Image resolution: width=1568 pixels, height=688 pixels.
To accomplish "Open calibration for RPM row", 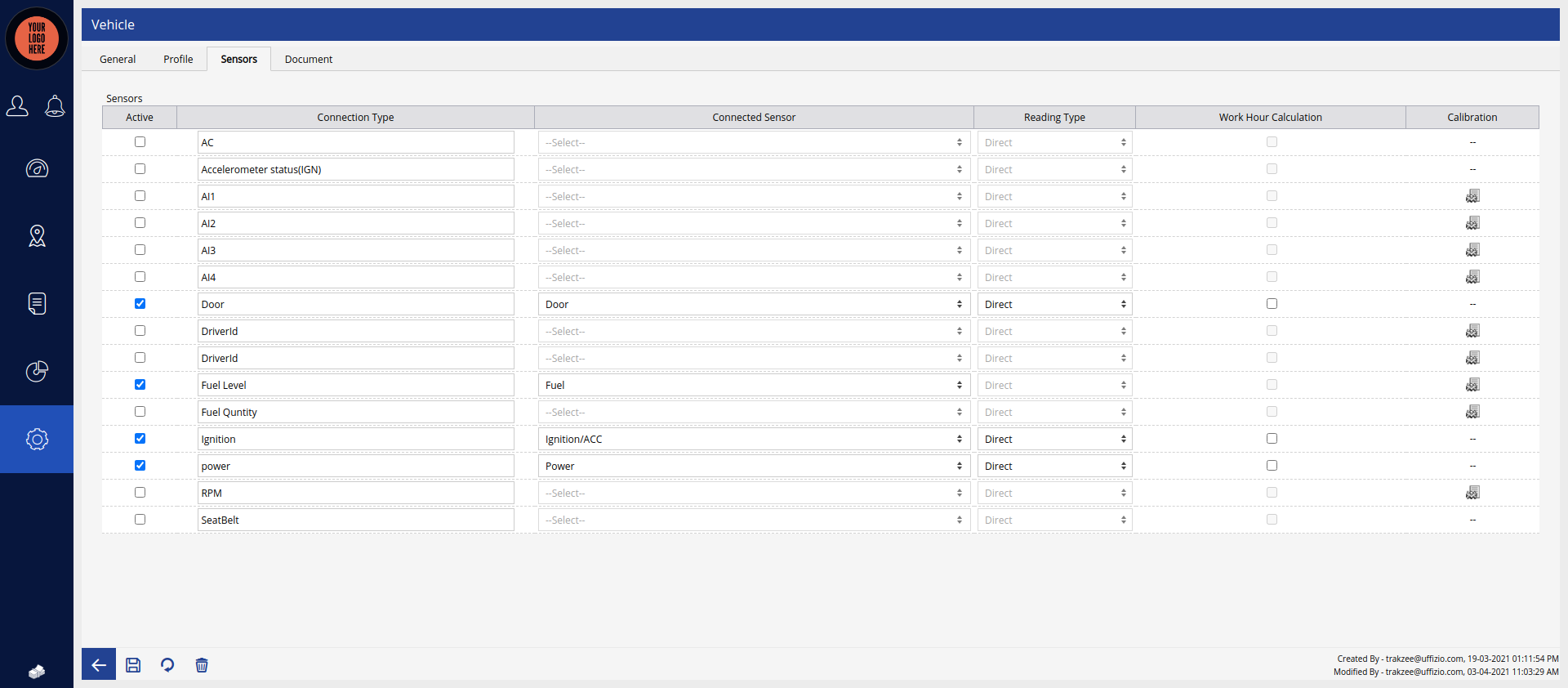I will point(1472,493).
